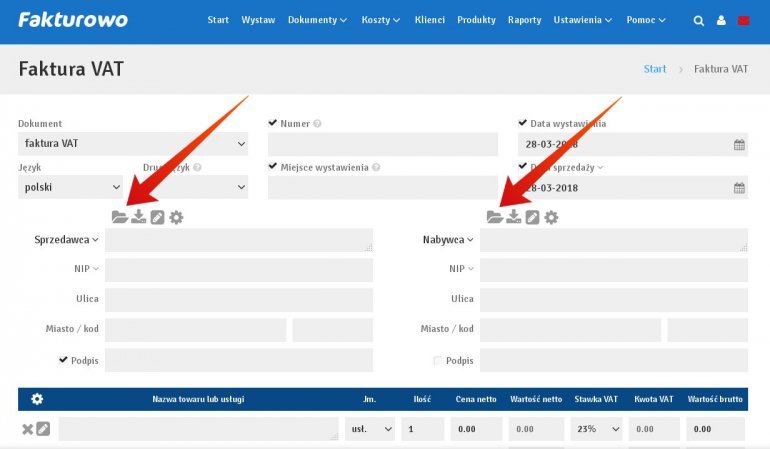Expand the Dokument type dropdown
The width and height of the screenshot is (770, 449).
(133, 145)
